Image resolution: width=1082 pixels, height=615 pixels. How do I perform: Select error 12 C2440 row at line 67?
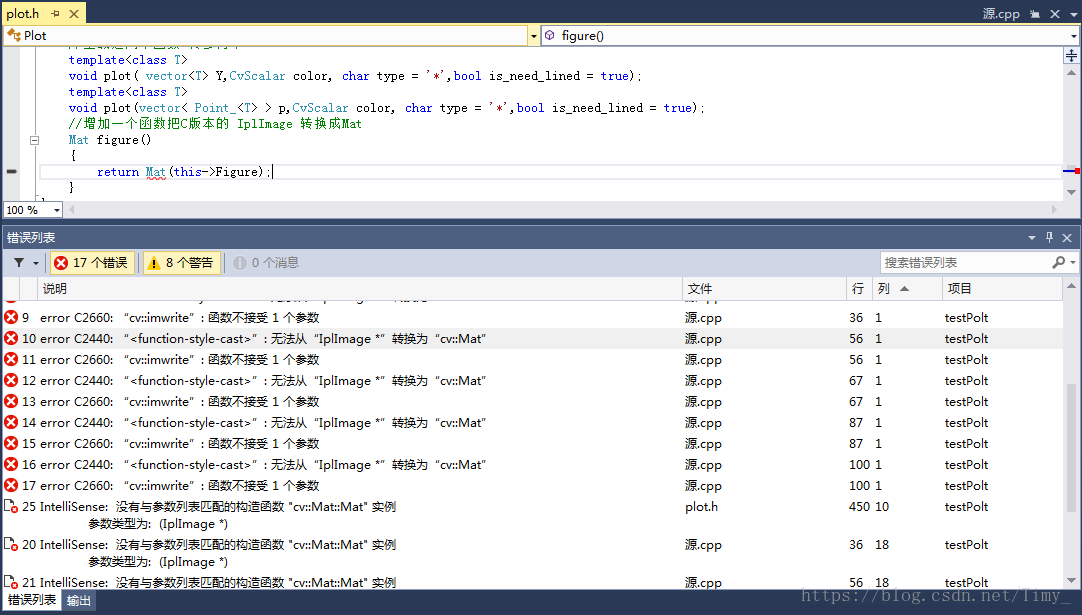pos(532,381)
